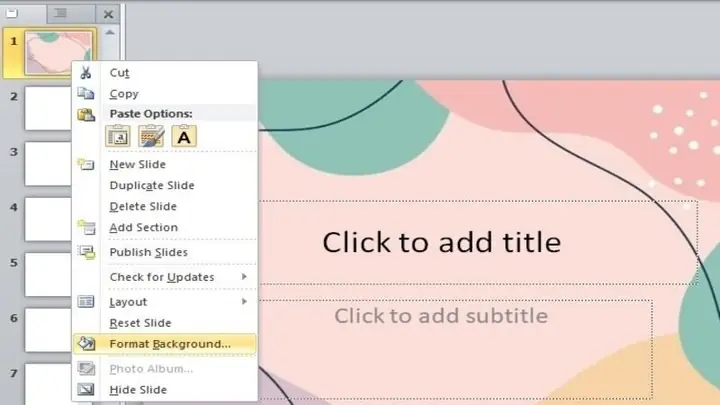The width and height of the screenshot is (720, 405).
Task: Click the 'Paste Options:' header text
Action: pyautogui.click(x=151, y=113)
